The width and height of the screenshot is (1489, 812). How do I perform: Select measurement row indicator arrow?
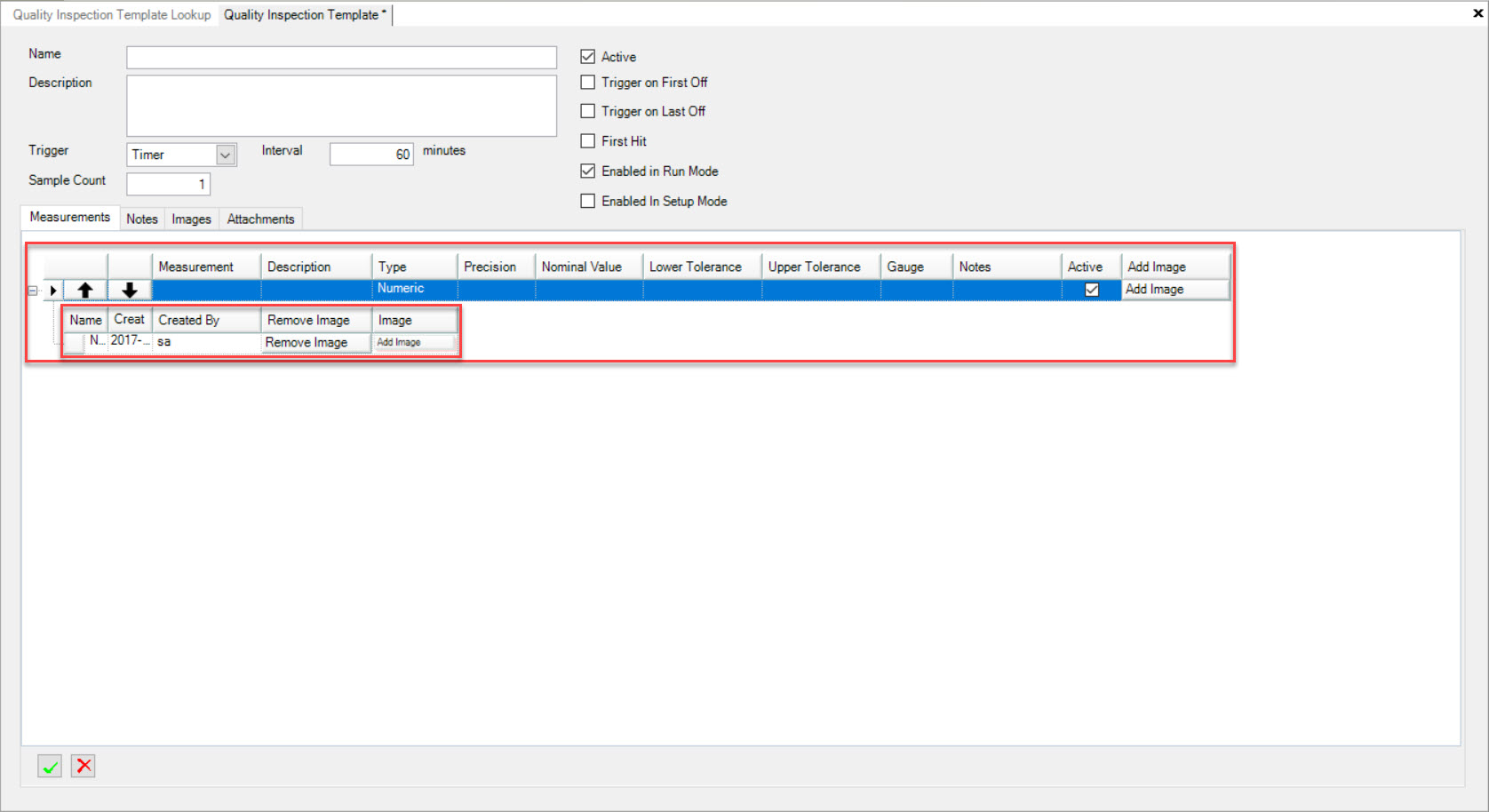tap(53, 291)
